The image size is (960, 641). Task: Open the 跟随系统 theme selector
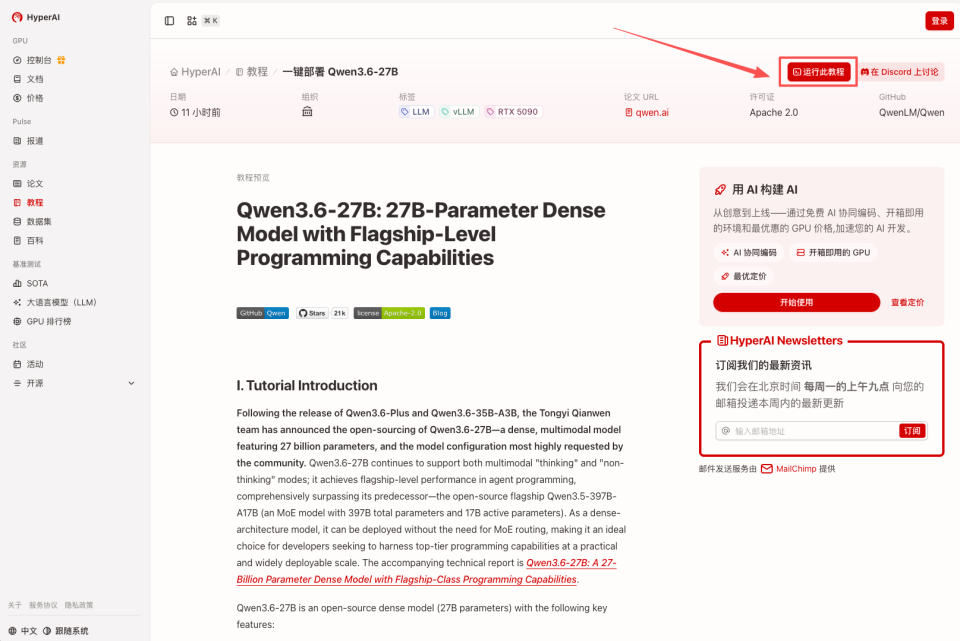(66, 631)
